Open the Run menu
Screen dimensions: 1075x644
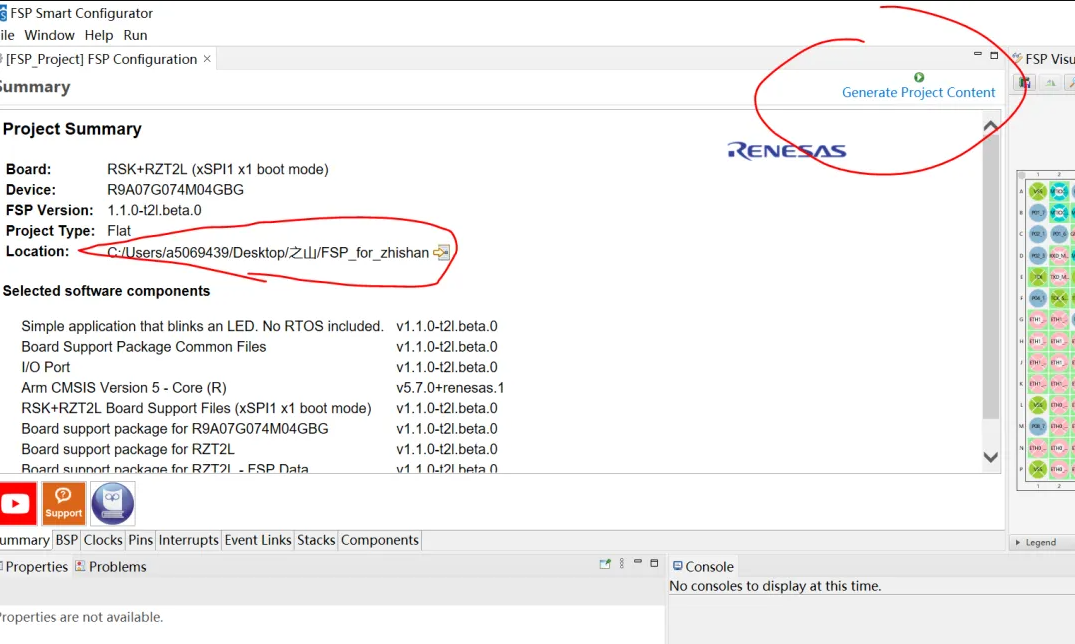pyautogui.click(x=135, y=35)
